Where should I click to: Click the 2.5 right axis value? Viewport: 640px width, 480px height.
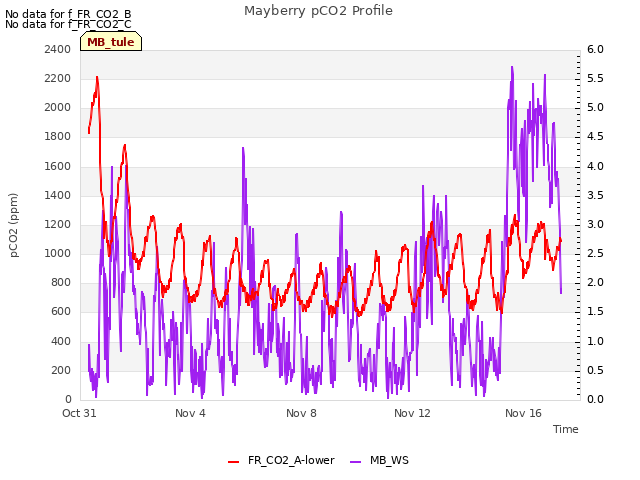click(595, 253)
